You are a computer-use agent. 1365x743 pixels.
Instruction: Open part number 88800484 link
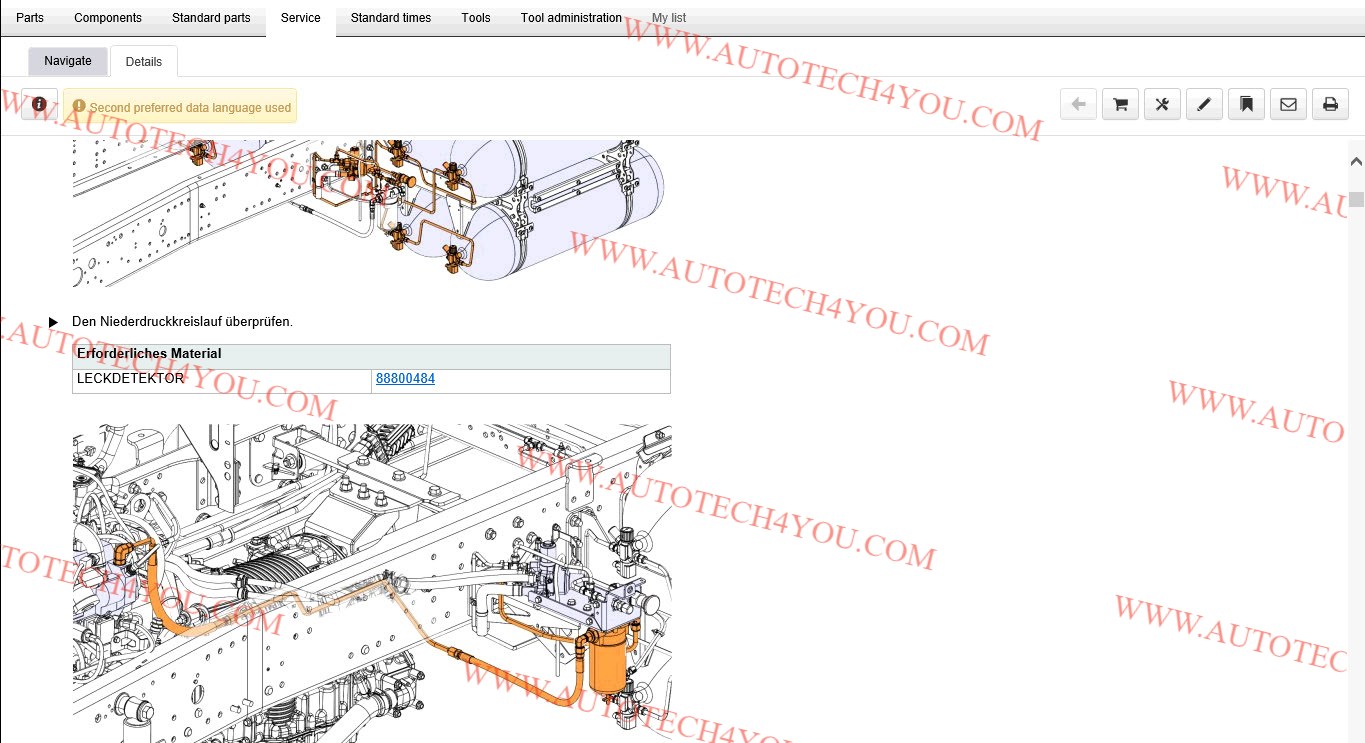tap(405, 379)
